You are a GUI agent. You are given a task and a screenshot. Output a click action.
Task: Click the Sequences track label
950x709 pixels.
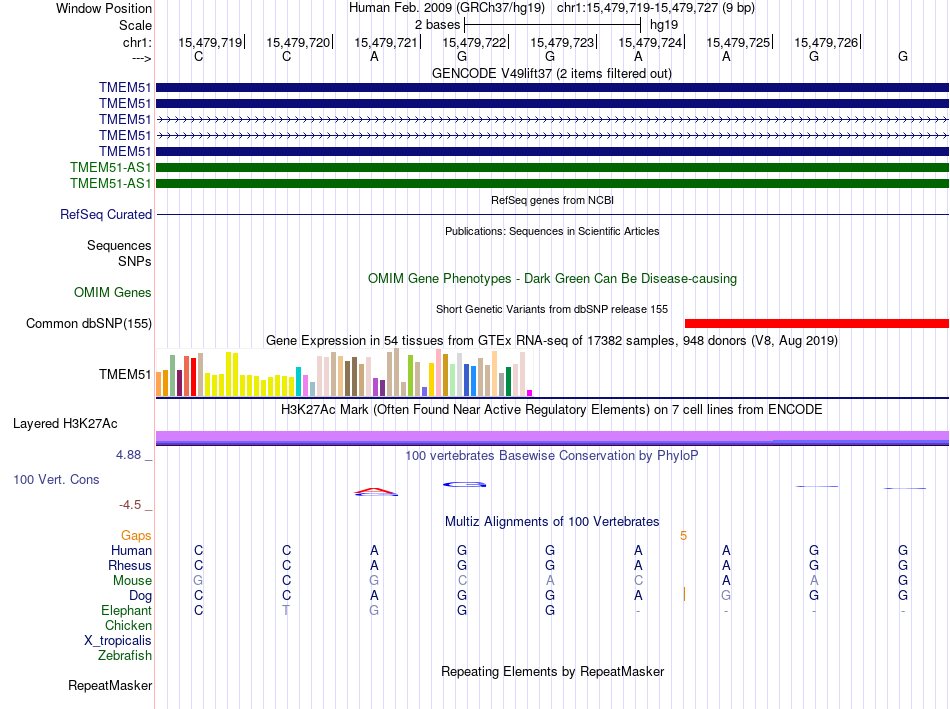click(119, 245)
